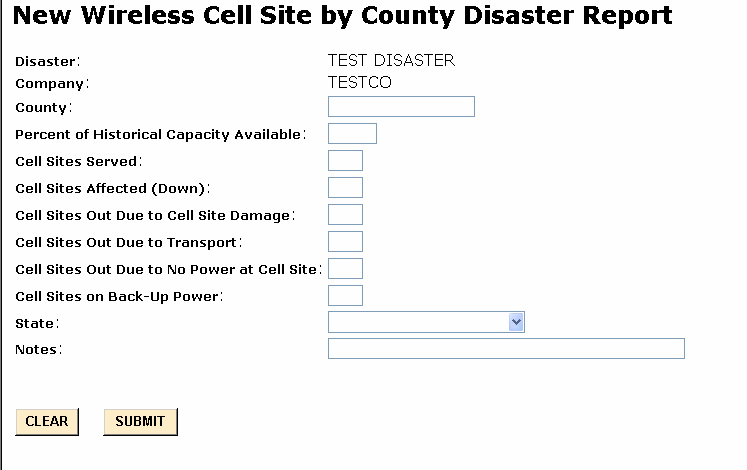This screenshot has height=470, width=747.
Task: Click the Company label text
Action: 52,84
